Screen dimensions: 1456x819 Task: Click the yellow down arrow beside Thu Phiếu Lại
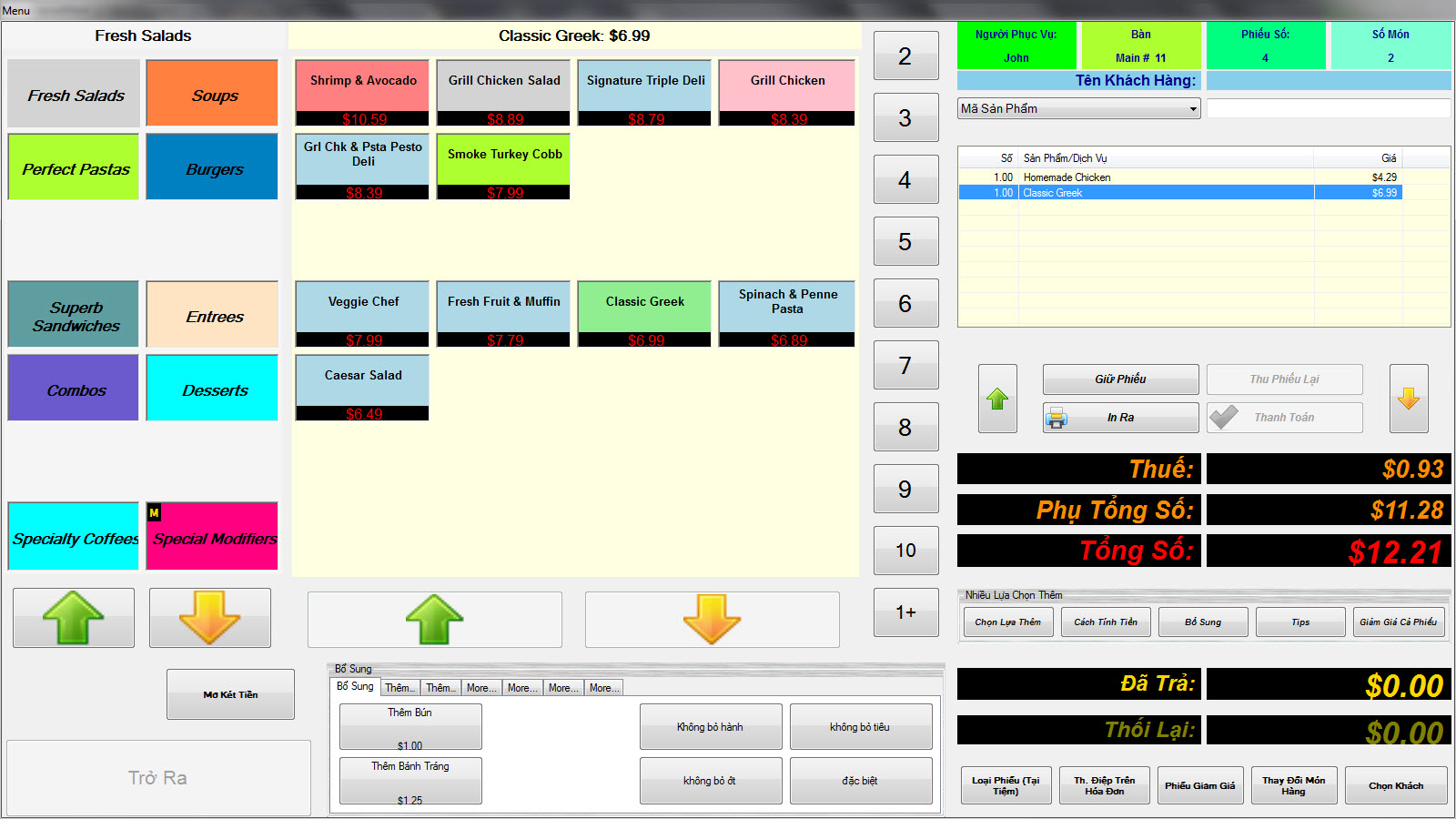[1408, 399]
